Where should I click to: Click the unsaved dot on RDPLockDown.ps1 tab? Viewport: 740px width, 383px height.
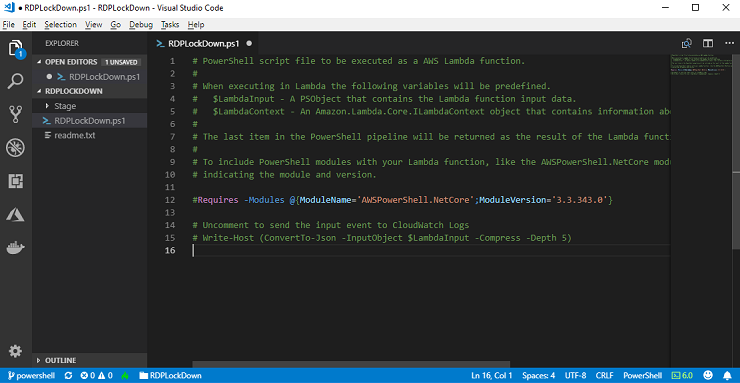point(249,43)
